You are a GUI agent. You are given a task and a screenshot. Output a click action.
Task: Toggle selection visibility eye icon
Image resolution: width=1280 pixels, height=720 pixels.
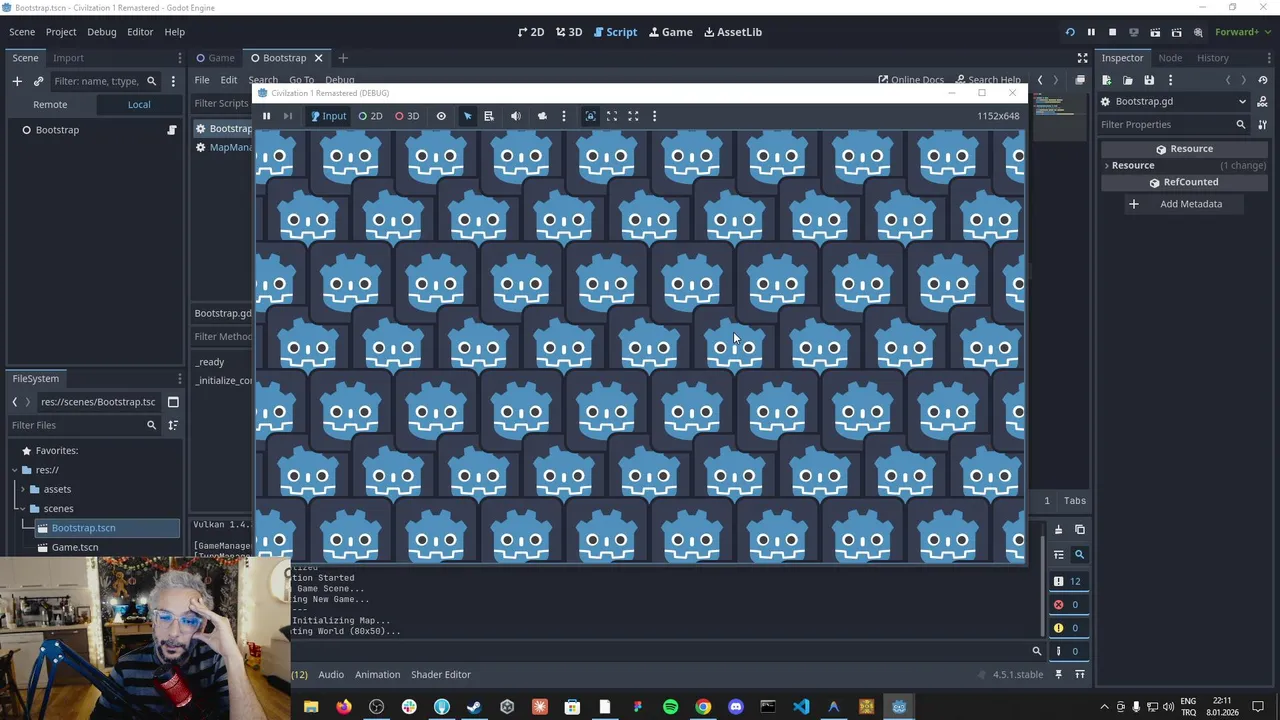[441, 116]
